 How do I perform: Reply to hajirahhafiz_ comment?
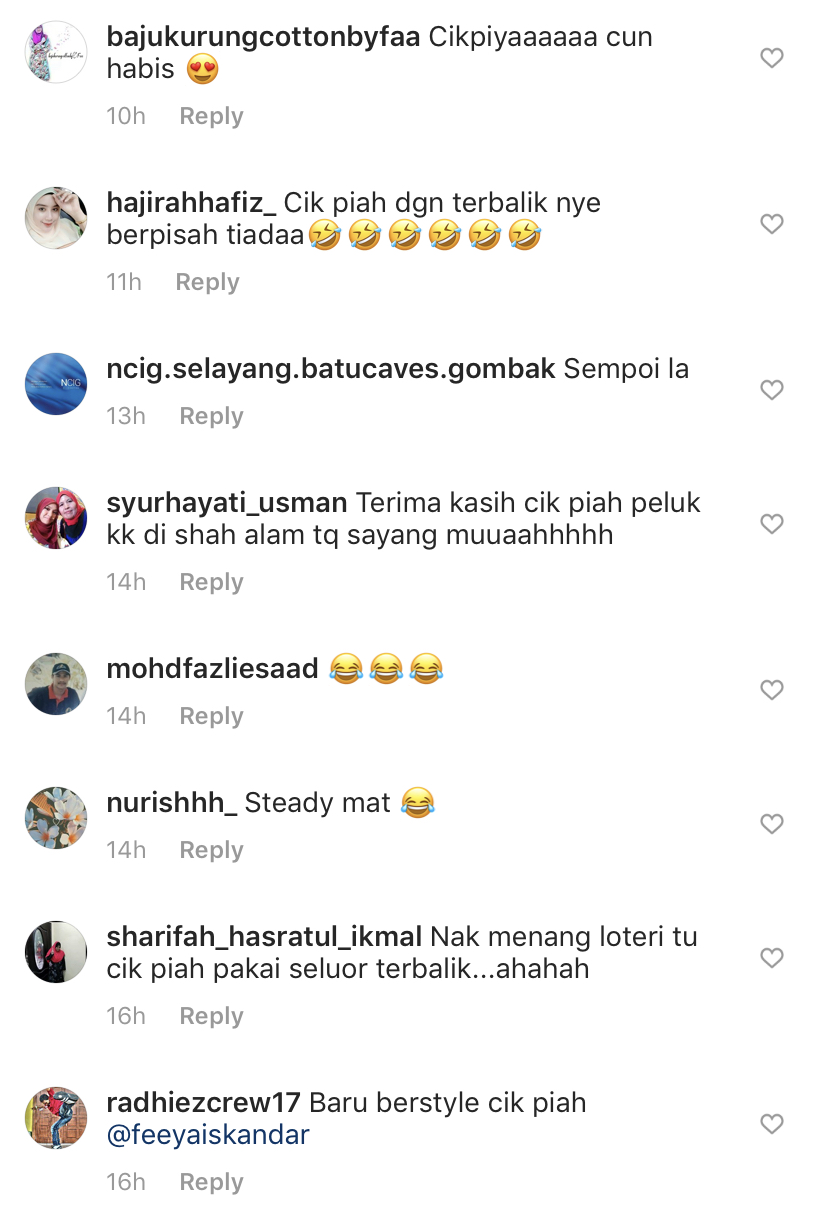coord(207,282)
